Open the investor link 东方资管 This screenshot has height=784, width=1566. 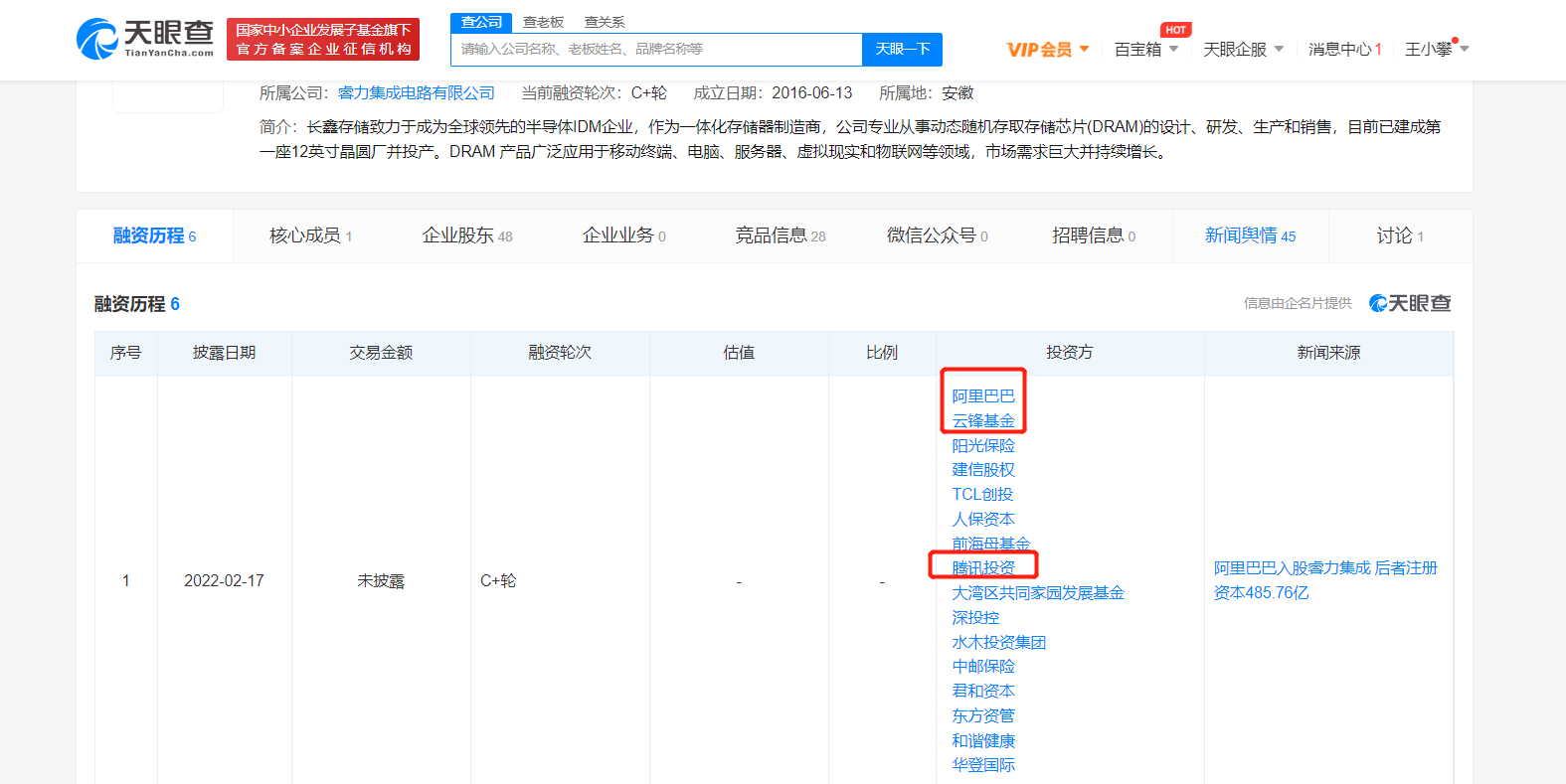(x=983, y=715)
